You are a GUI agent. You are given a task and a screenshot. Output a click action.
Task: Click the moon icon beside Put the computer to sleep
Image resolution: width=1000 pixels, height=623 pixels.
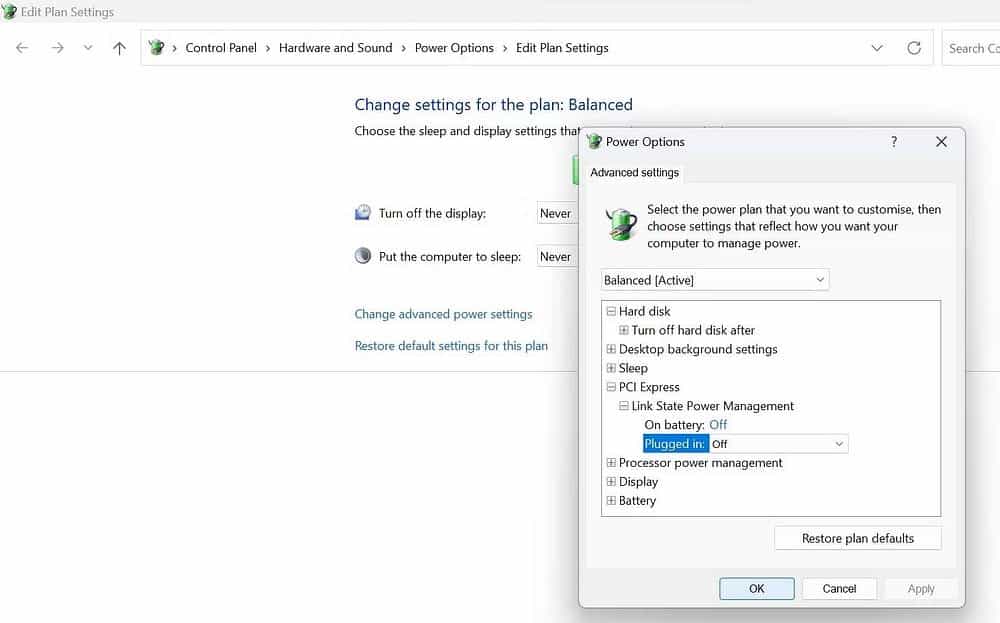point(362,256)
